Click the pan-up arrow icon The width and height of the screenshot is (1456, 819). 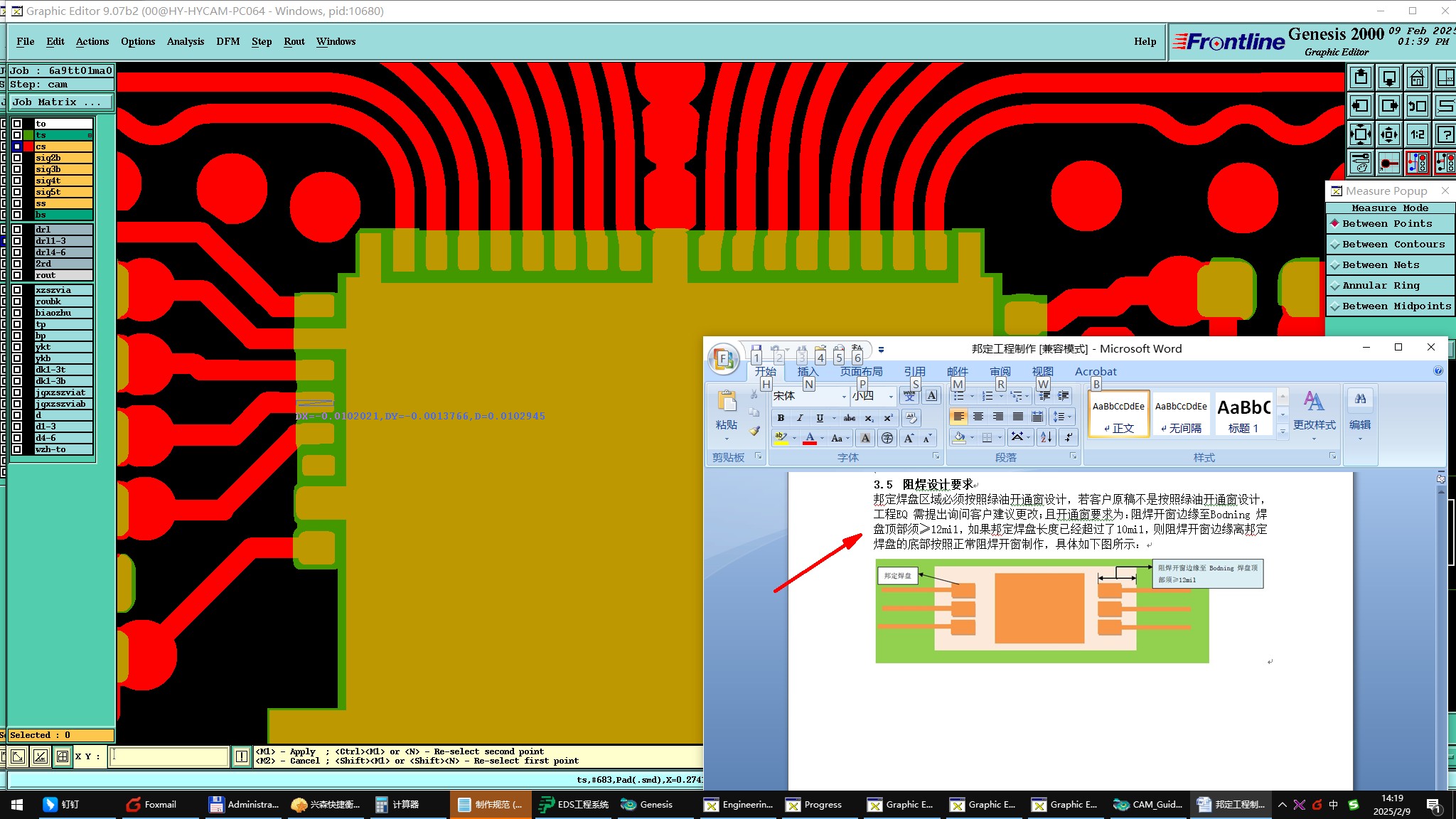click(1361, 77)
